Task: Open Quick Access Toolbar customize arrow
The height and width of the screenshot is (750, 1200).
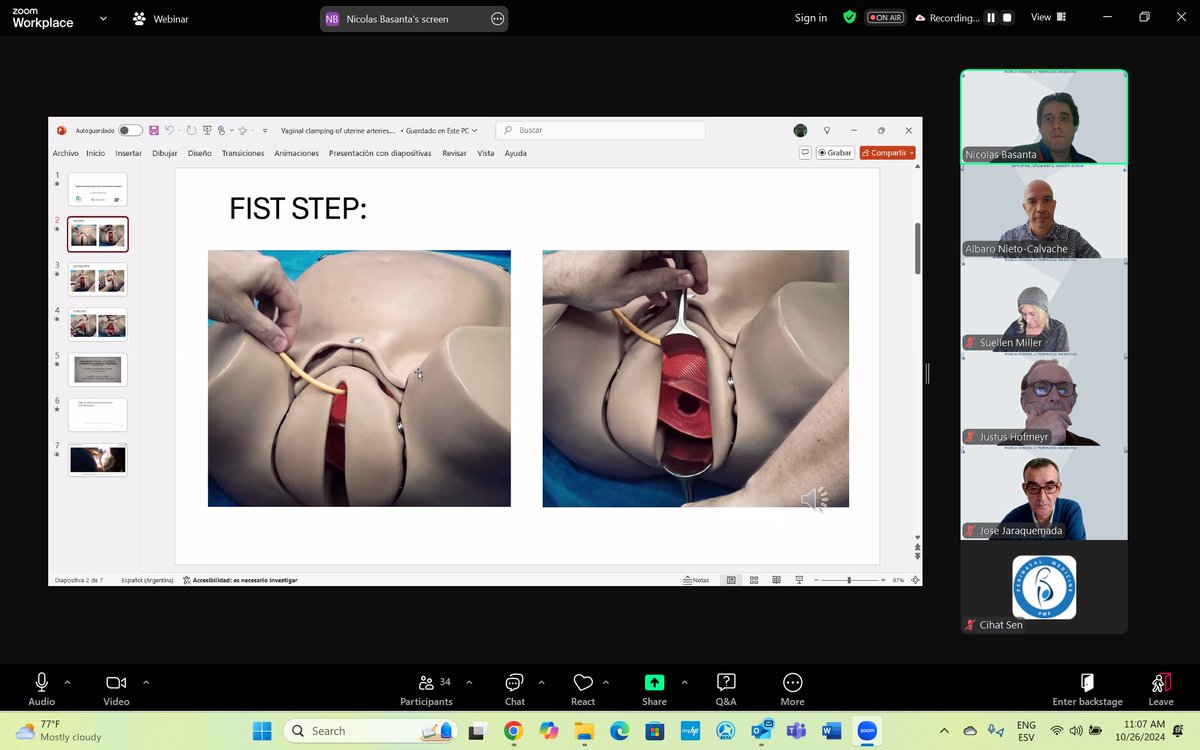Action: [x=264, y=130]
